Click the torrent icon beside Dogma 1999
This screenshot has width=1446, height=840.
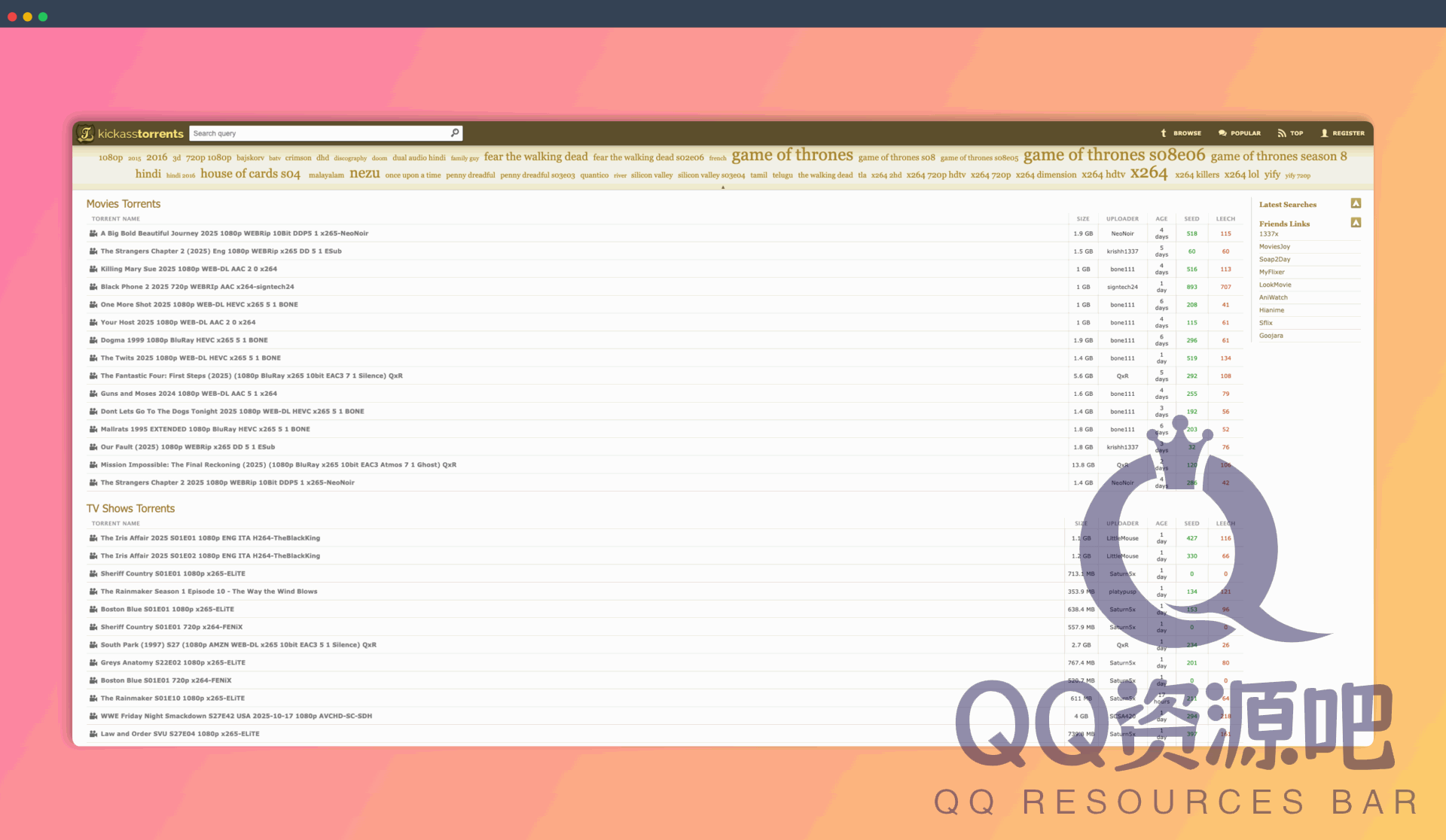(x=93, y=339)
